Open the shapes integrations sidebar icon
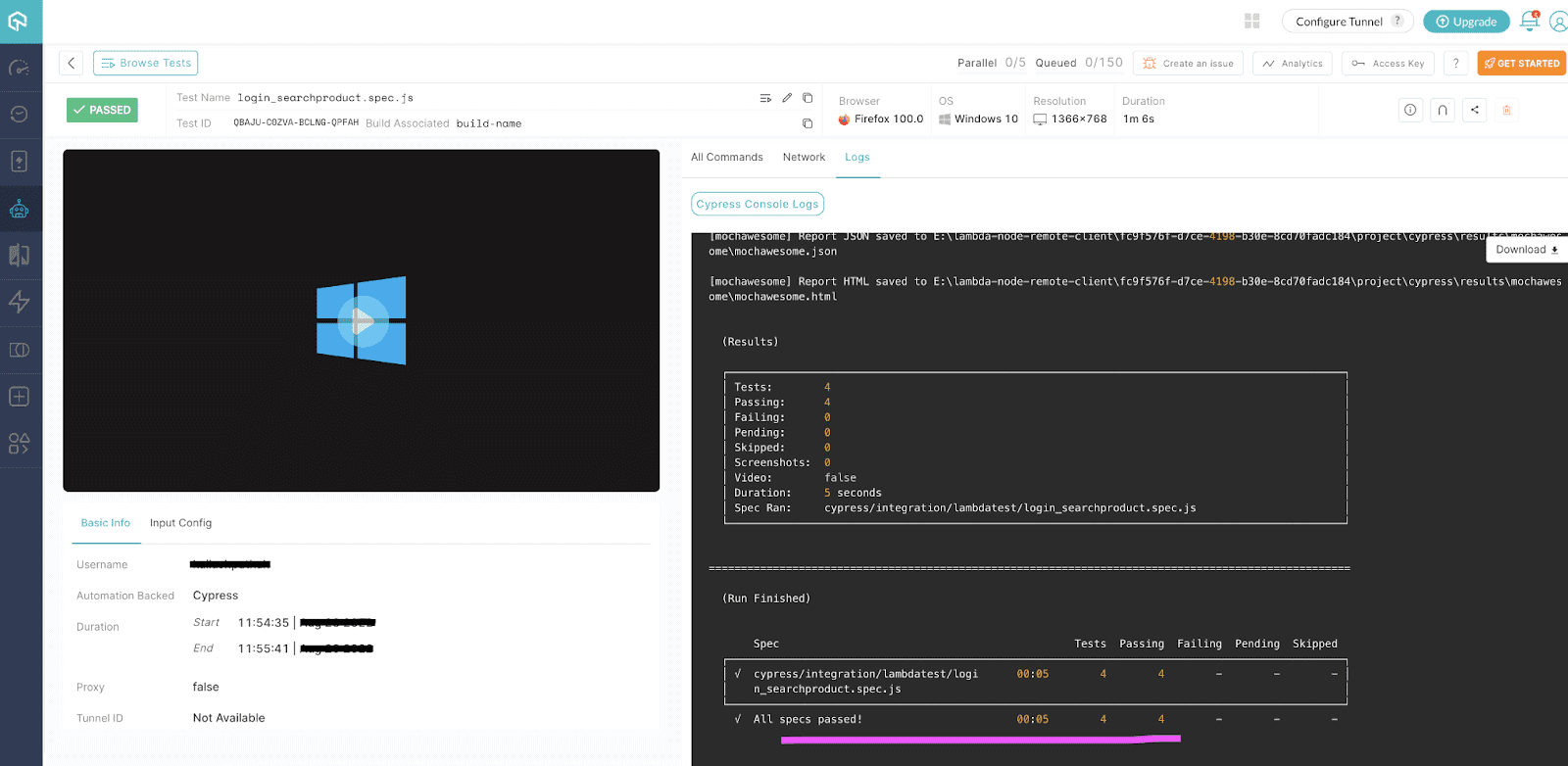The height and width of the screenshot is (766, 1568). (x=19, y=444)
